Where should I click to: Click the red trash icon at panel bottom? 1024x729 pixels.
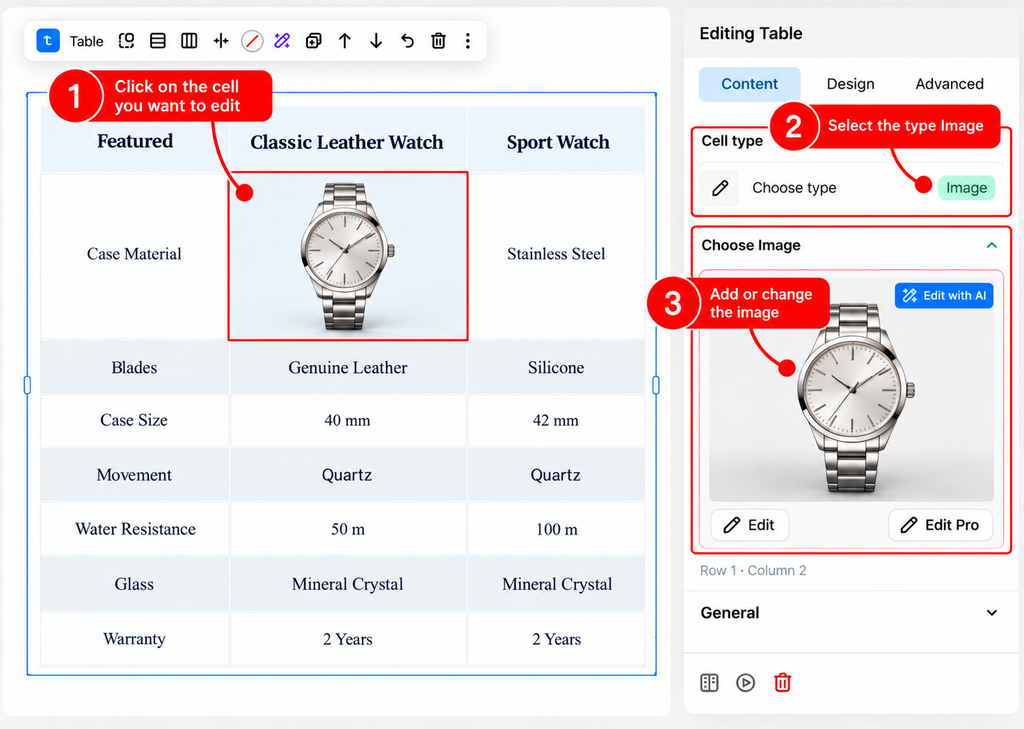[782, 683]
